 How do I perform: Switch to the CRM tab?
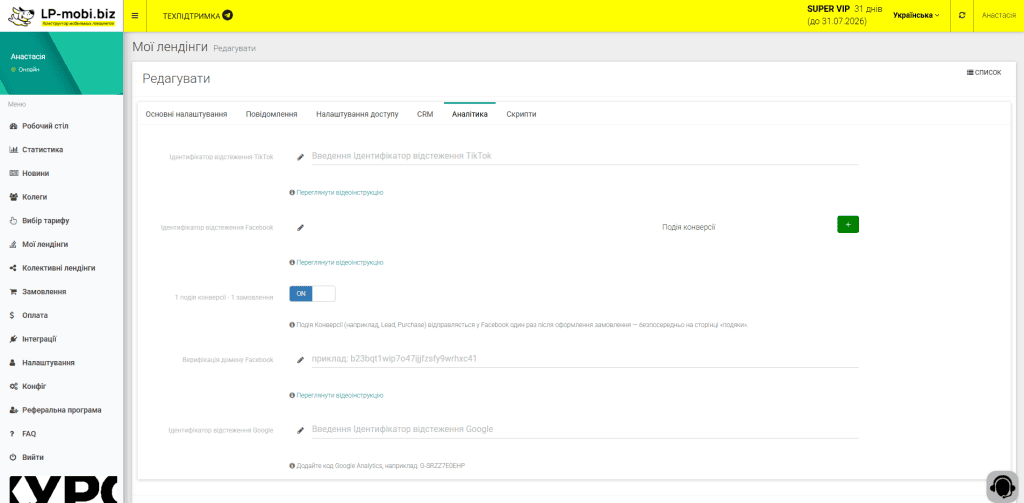coord(424,114)
